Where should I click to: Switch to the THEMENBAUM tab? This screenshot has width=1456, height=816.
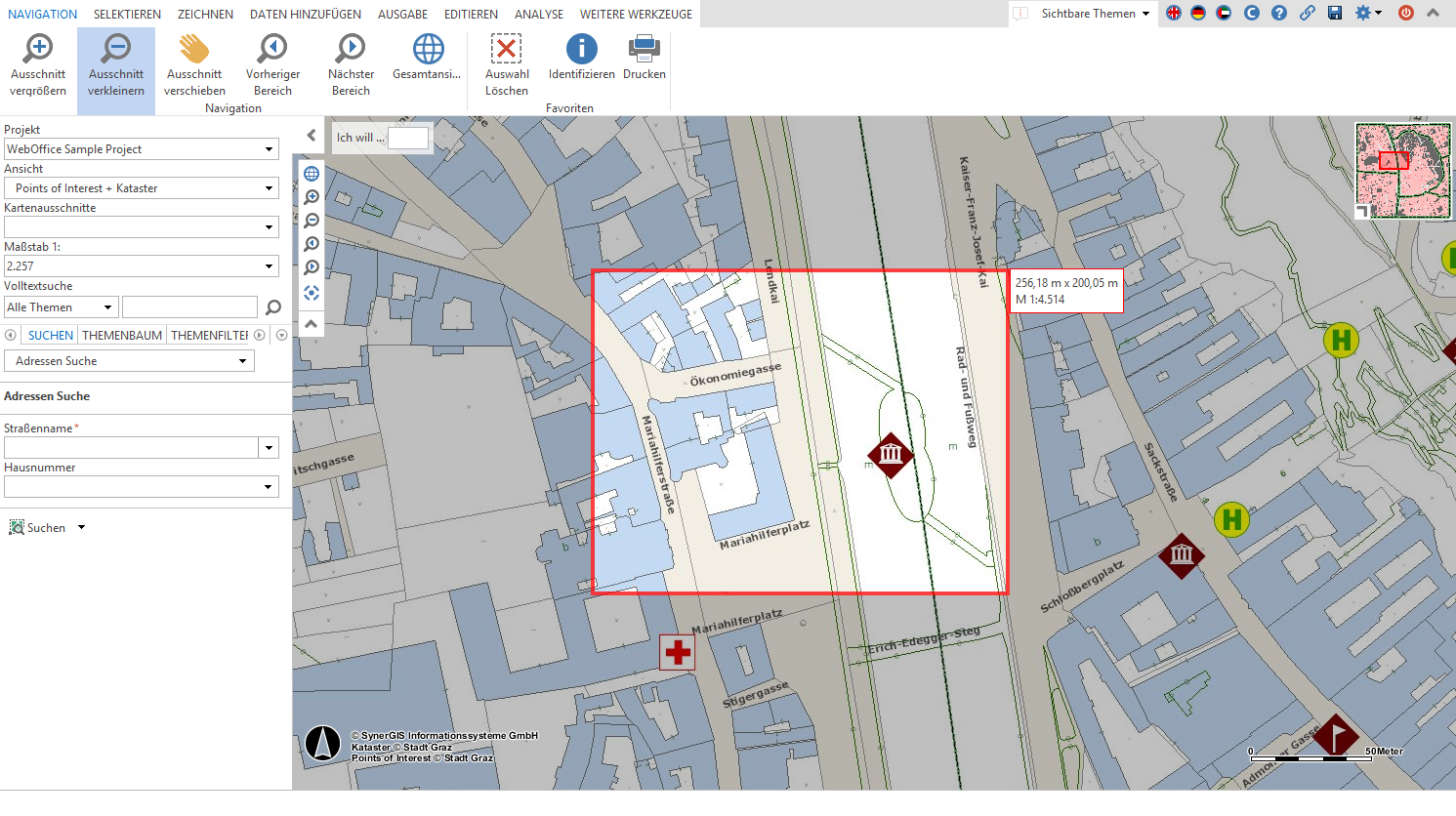122,335
